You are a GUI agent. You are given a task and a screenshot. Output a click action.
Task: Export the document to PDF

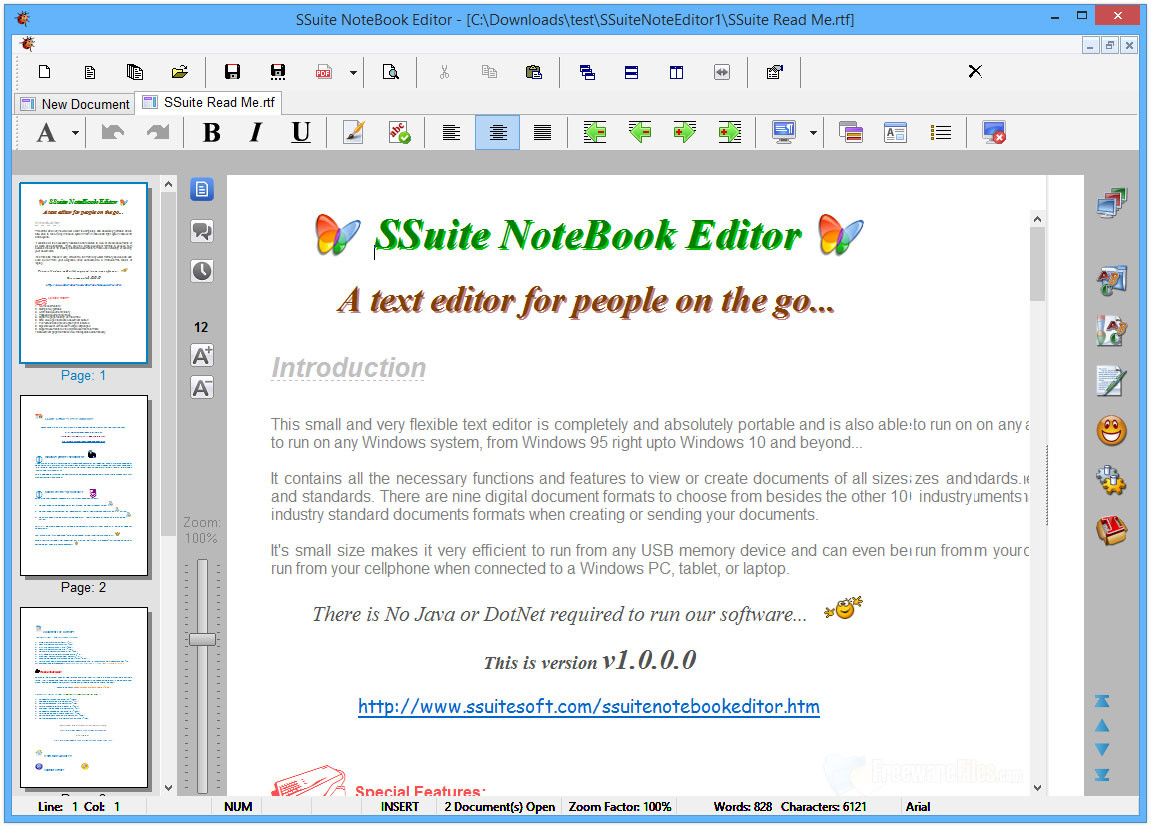click(x=323, y=72)
